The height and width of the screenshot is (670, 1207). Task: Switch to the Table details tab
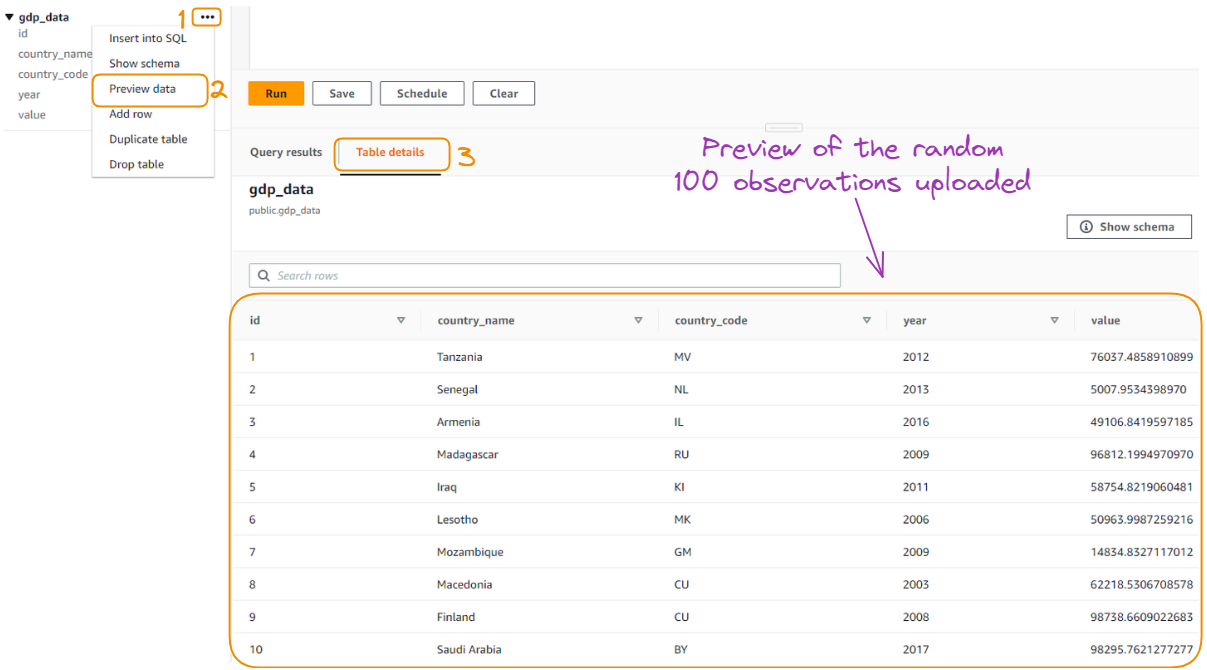pos(390,152)
